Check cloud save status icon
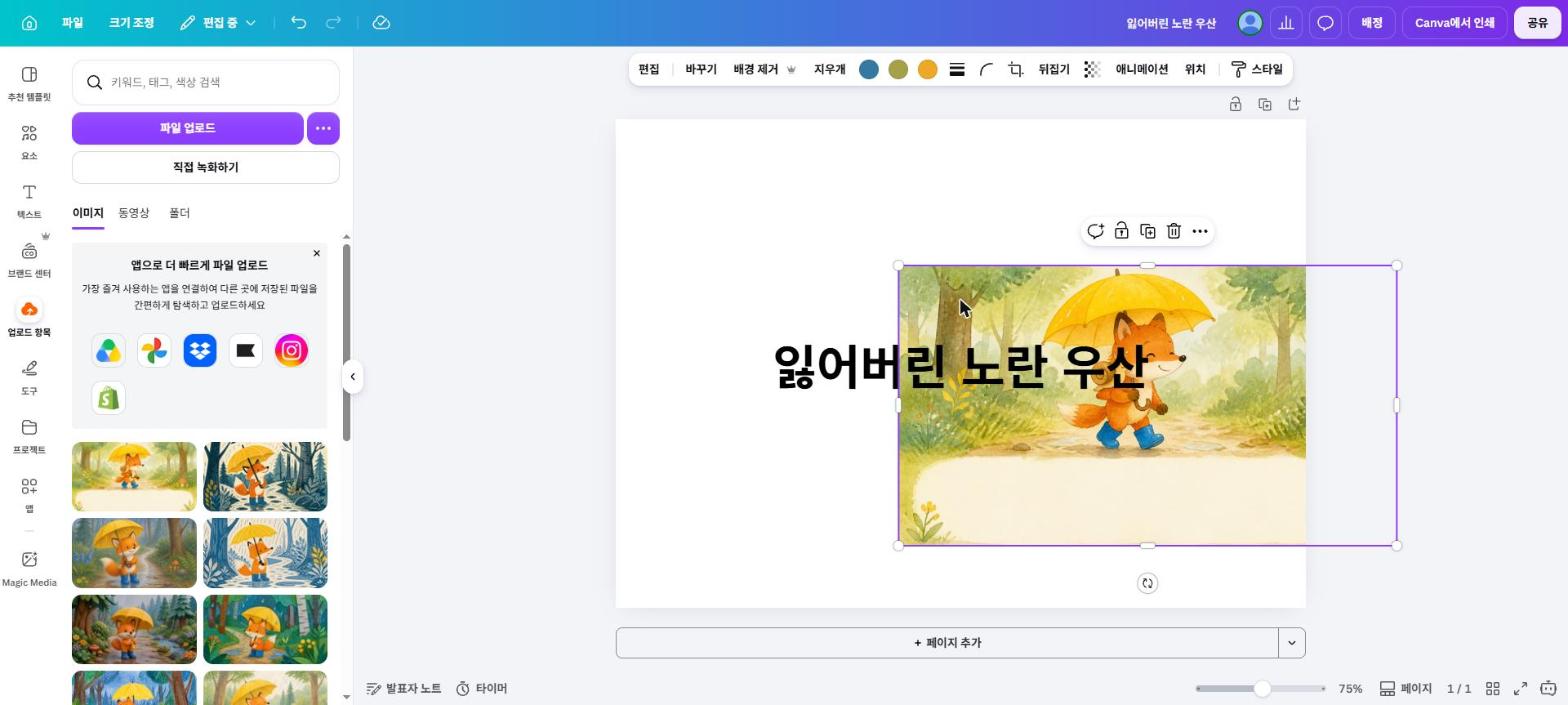The image size is (1568, 705). pyautogui.click(x=381, y=22)
